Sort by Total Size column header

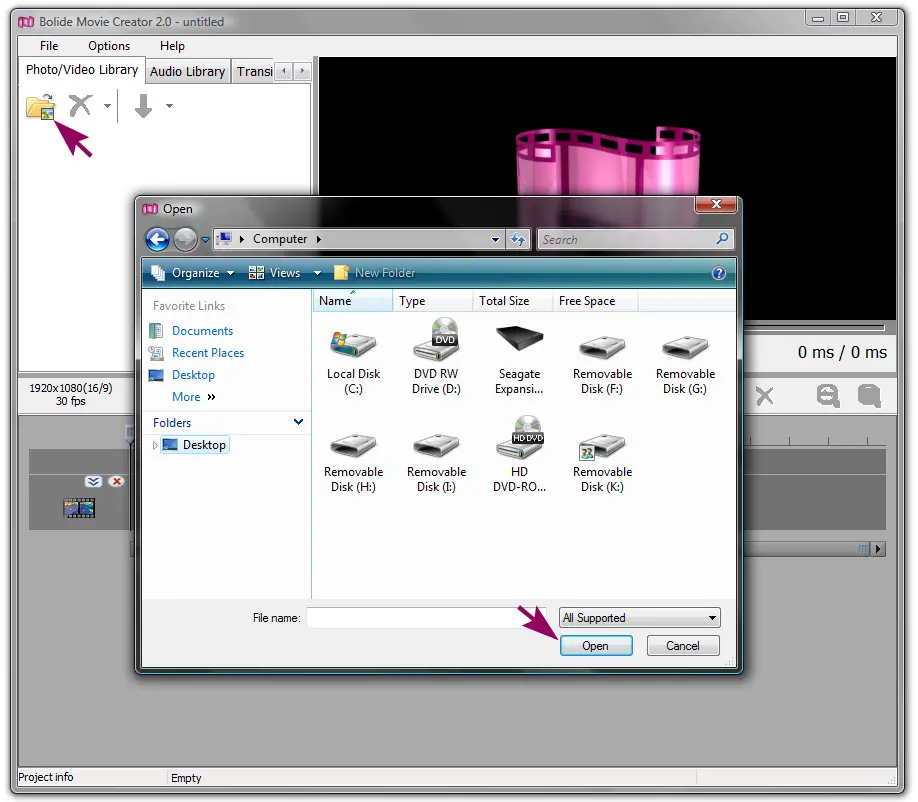point(513,301)
